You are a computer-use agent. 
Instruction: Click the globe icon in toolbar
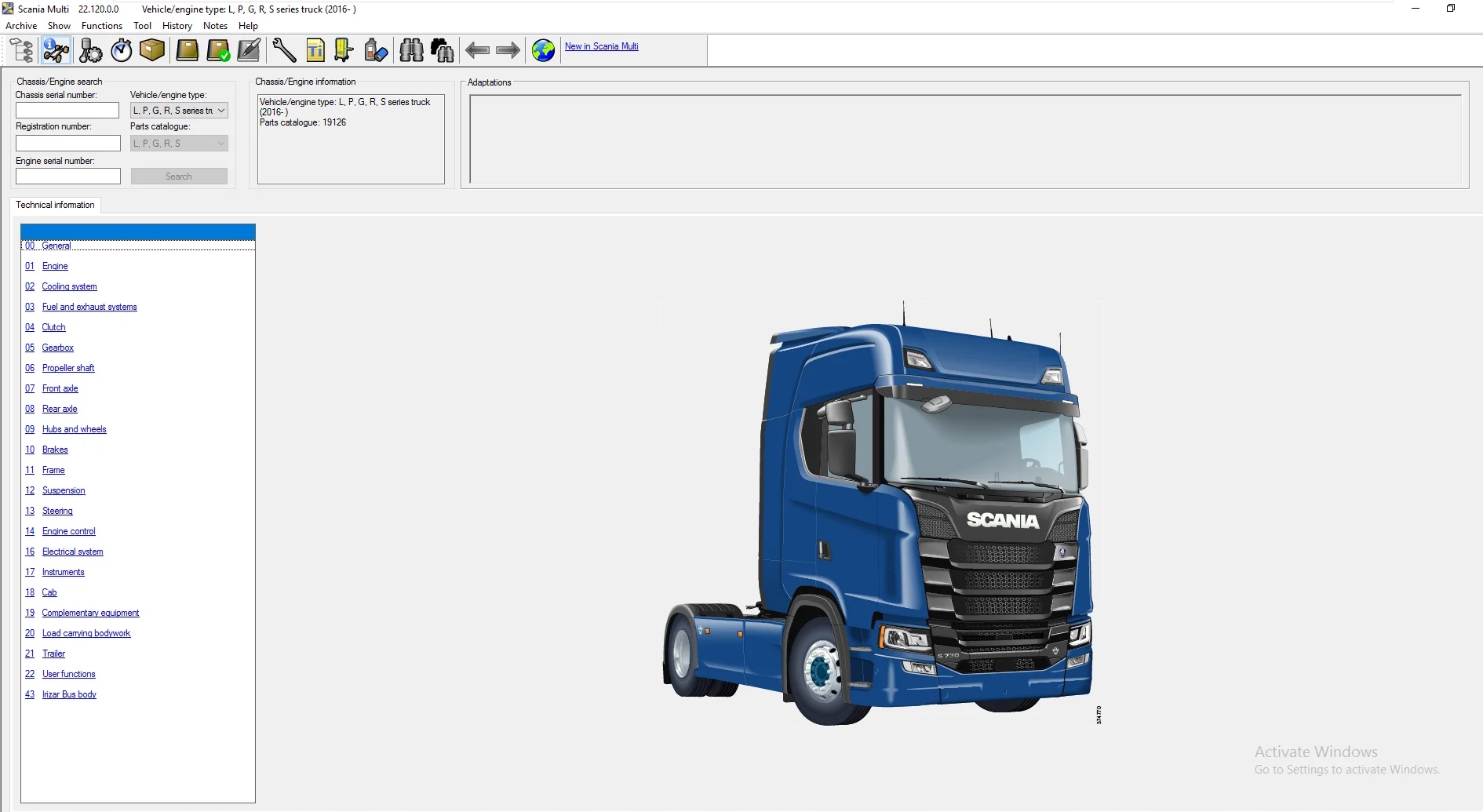pos(543,50)
